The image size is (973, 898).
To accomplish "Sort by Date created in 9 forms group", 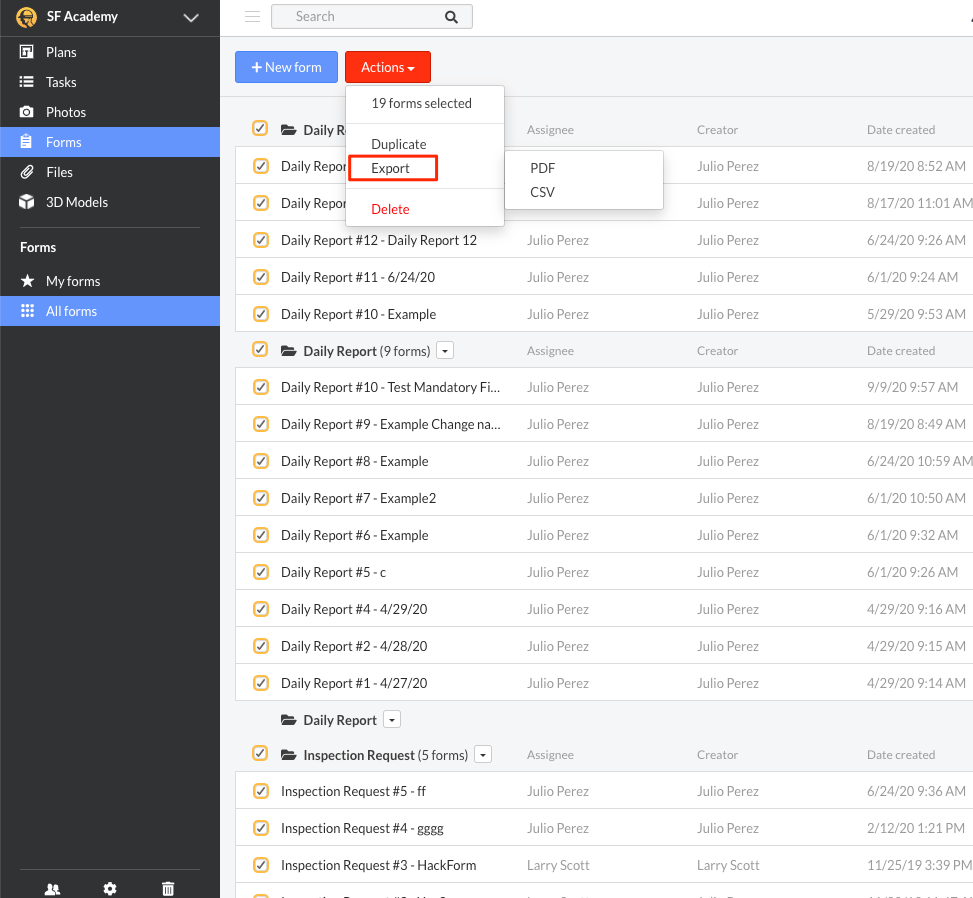I will pyautogui.click(x=900, y=351).
